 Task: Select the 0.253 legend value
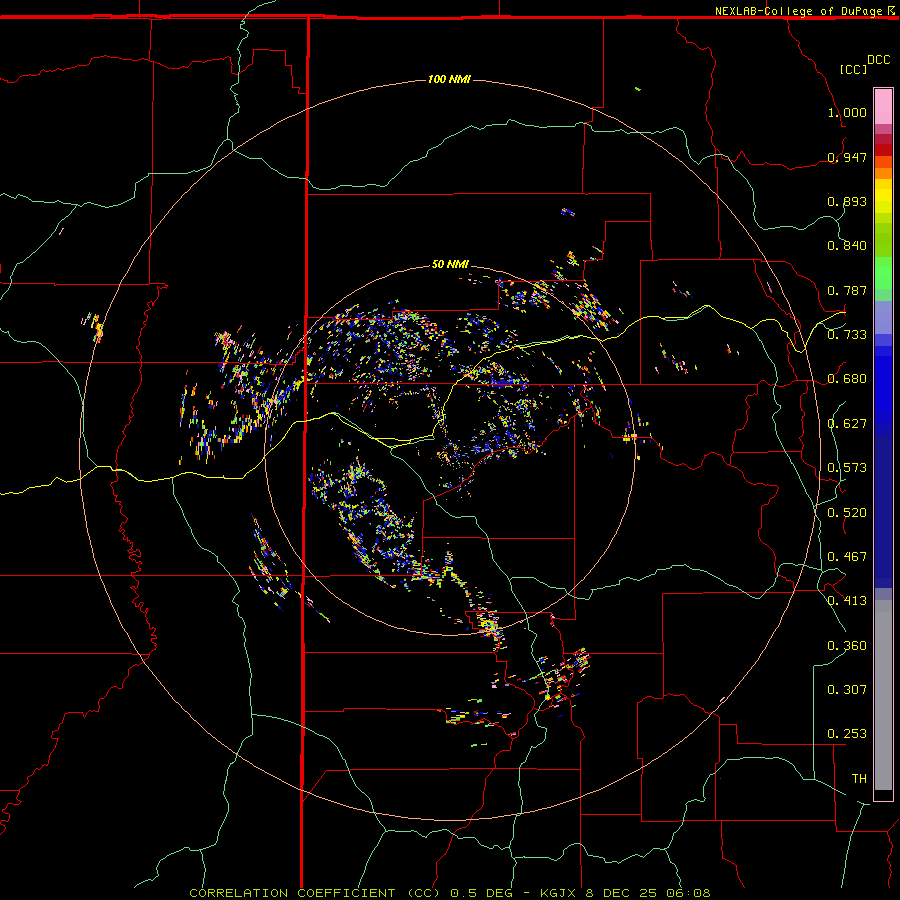click(847, 734)
